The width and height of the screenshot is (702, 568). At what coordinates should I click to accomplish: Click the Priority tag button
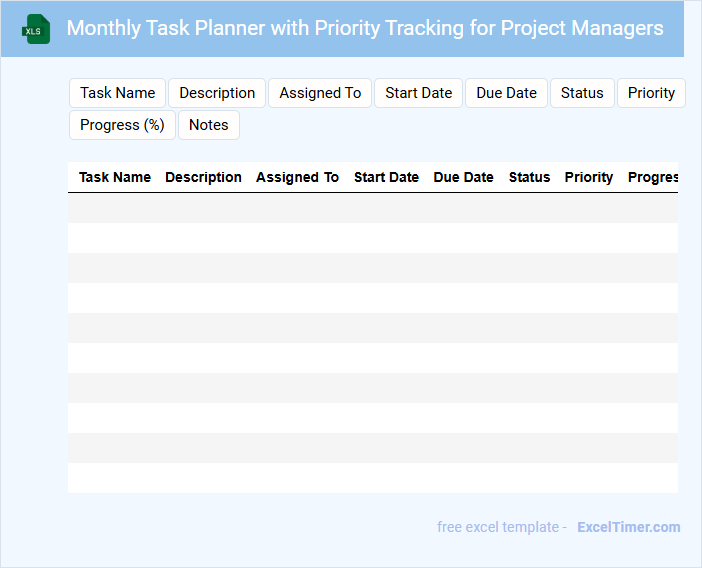(x=651, y=93)
